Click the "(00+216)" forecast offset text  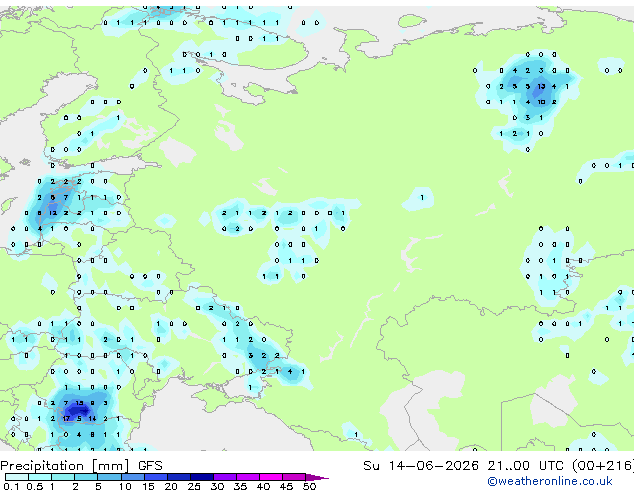603,466
